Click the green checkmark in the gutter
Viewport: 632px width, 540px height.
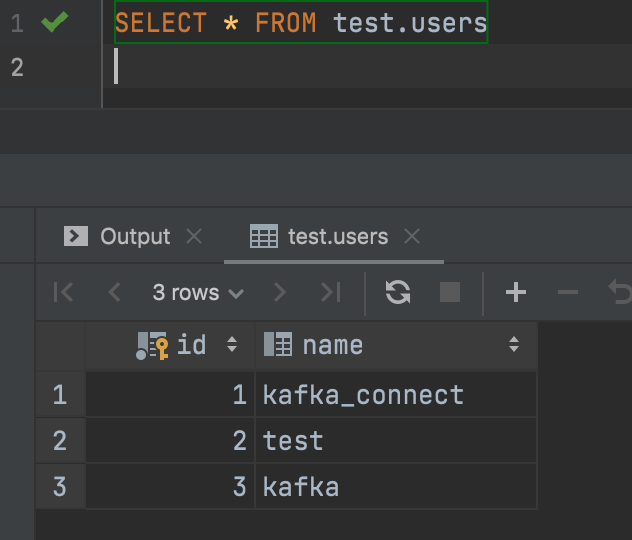(x=55, y=22)
